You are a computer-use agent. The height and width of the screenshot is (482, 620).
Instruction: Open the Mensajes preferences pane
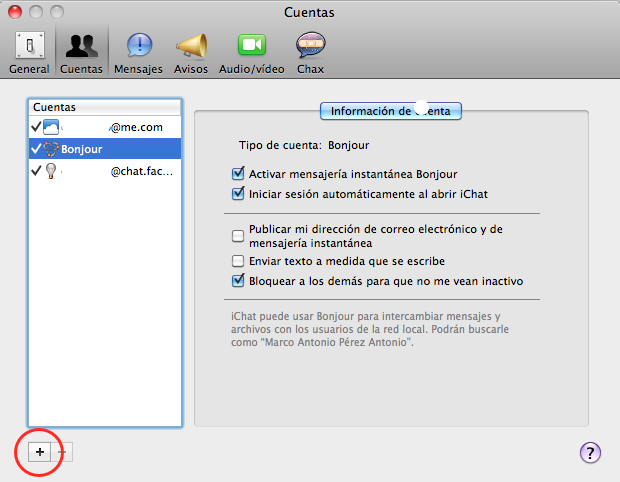pos(138,53)
